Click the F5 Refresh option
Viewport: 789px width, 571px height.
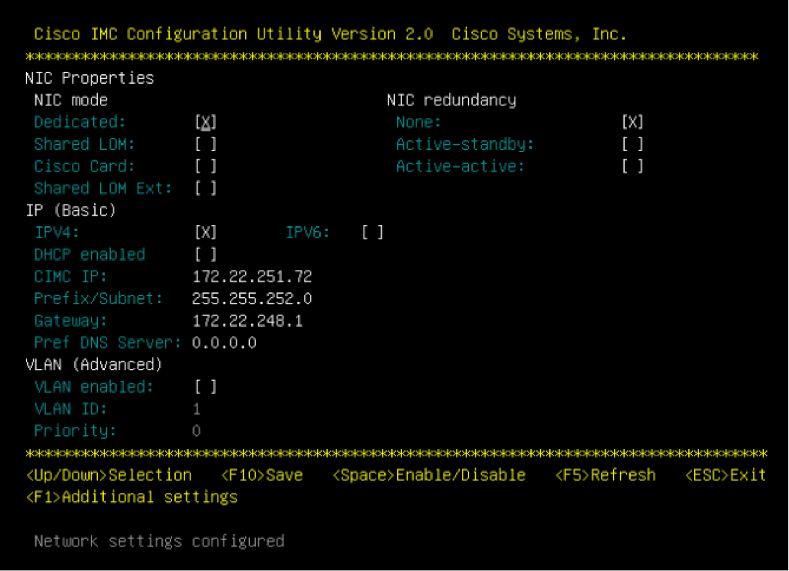coord(605,475)
